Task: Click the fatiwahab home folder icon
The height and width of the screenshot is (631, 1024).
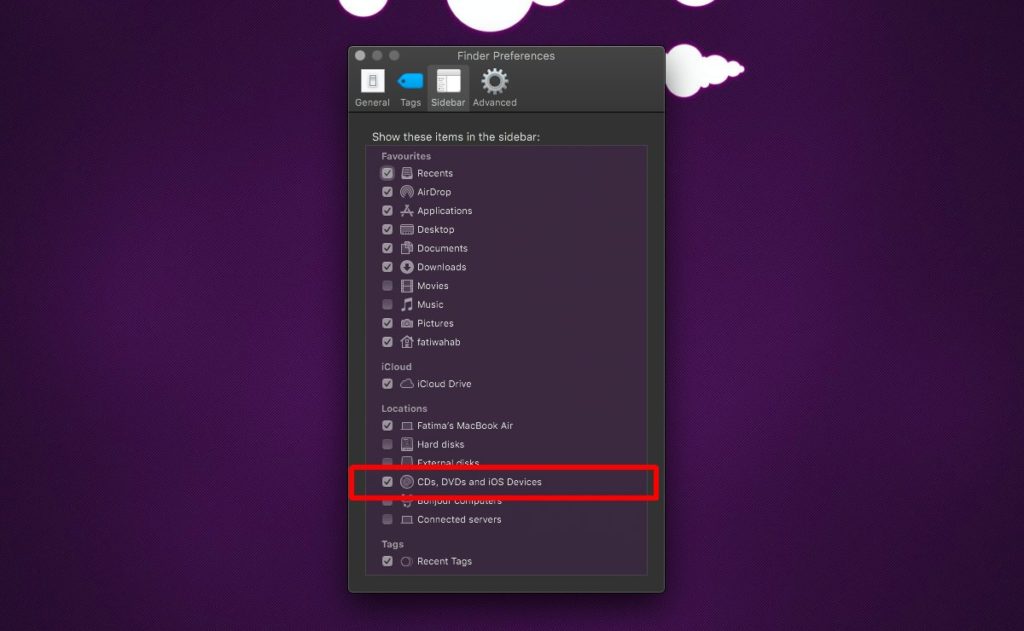Action: (x=407, y=341)
